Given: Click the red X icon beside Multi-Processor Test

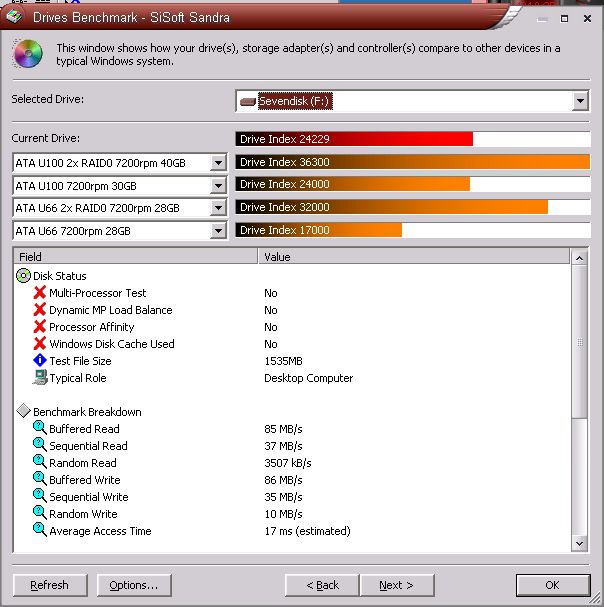Looking at the screenshot, I should (x=40, y=293).
